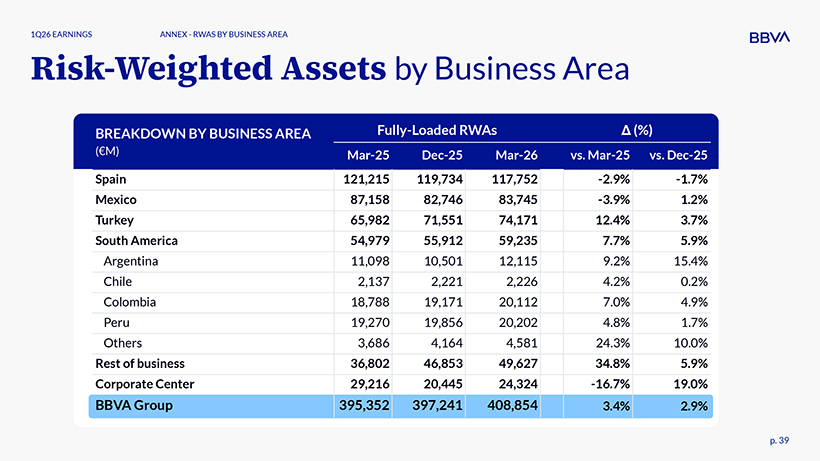This screenshot has height=461, width=820.
Task: Click the 'Chile' row label
Action: pos(118,281)
